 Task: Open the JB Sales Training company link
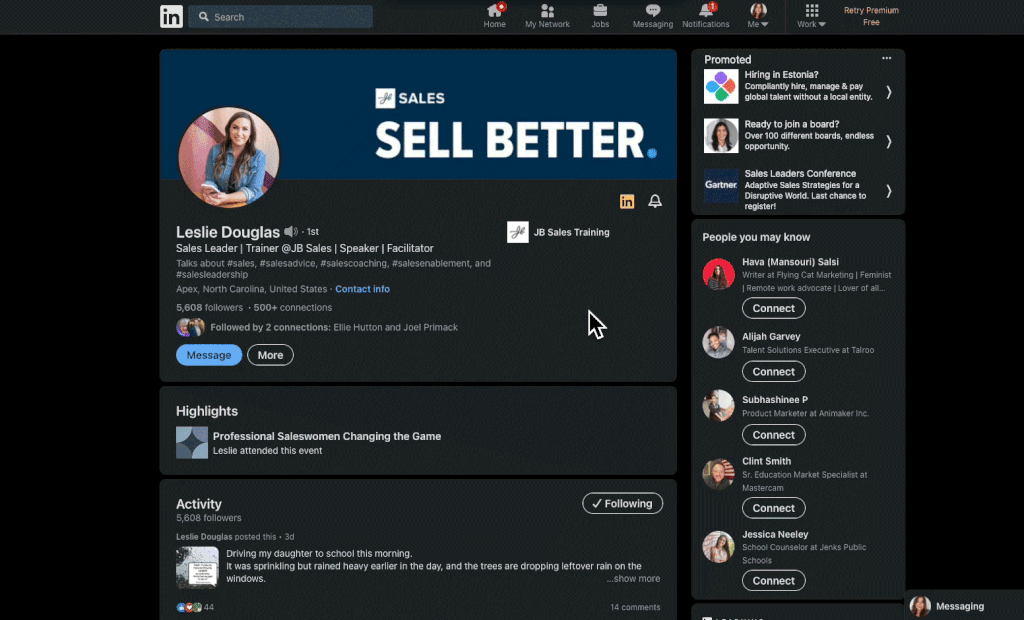coord(571,232)
